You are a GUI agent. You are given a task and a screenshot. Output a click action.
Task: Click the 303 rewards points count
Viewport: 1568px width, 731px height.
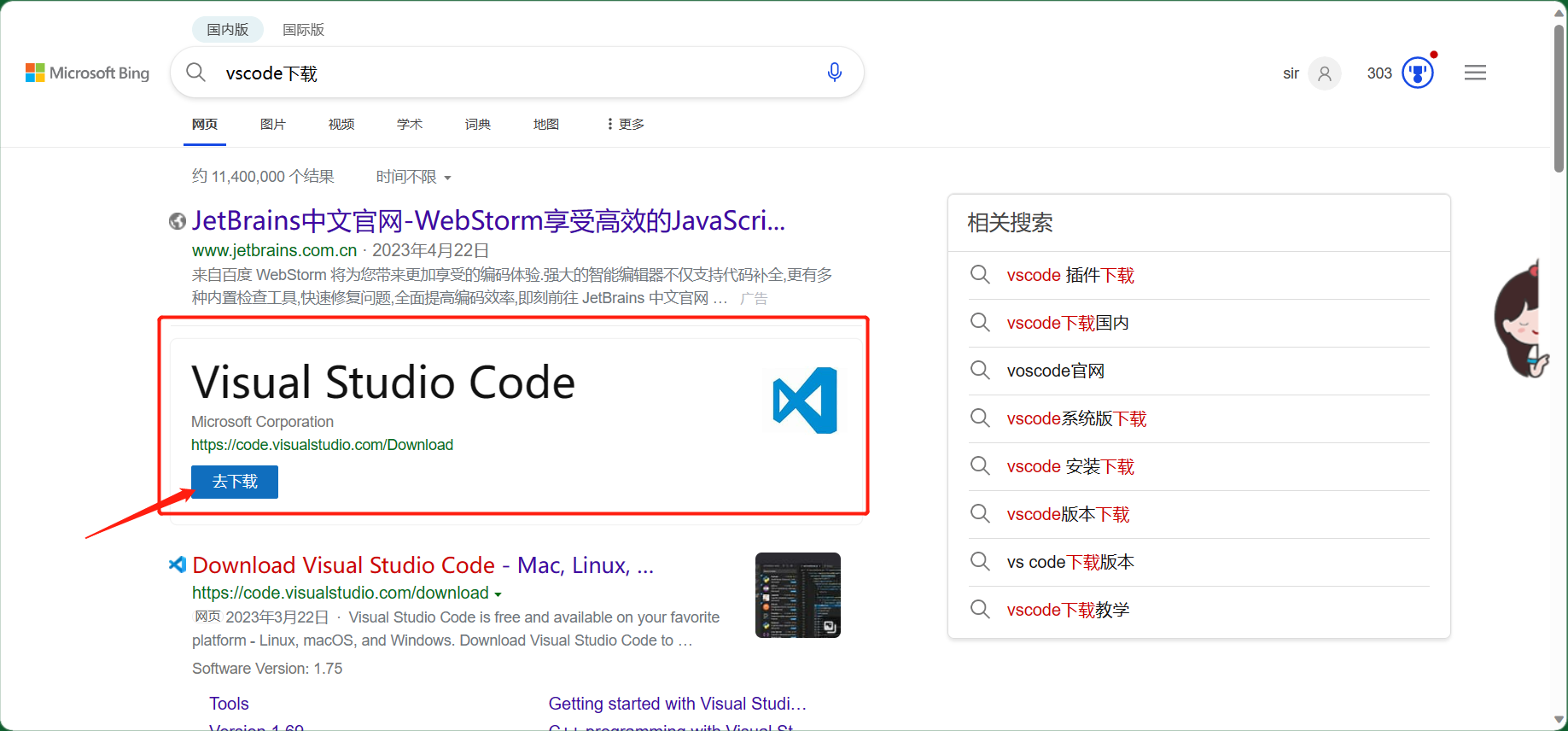1379,73
